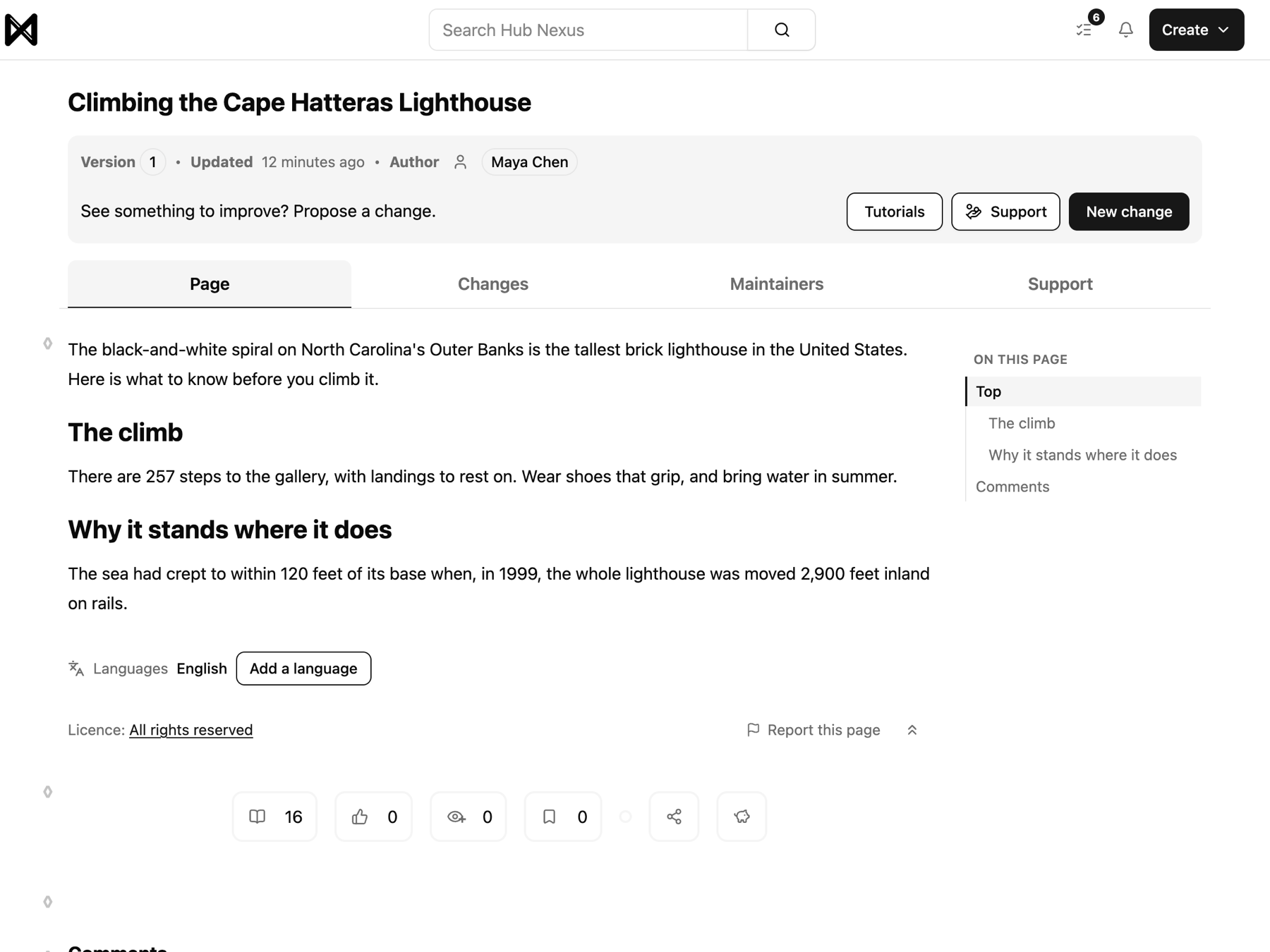Toggle the bookmark save button
This screenshot has width=1270, height=952.
pos(563,817)
